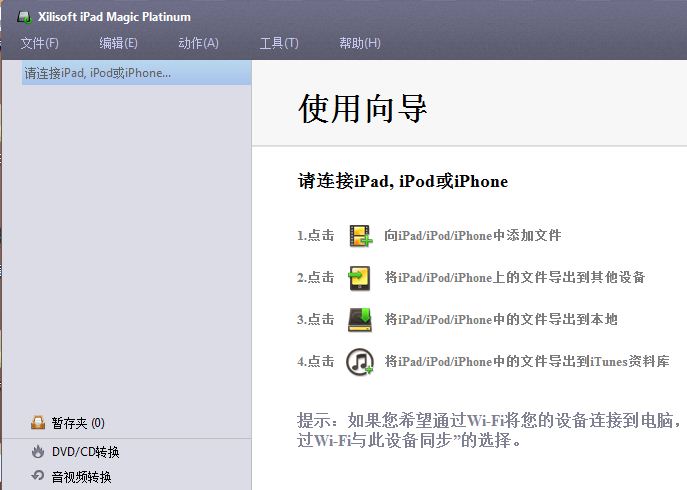Click the Xilisoft app icon in title bar
This screenshot has height=490, width=687.
[24, 17]
